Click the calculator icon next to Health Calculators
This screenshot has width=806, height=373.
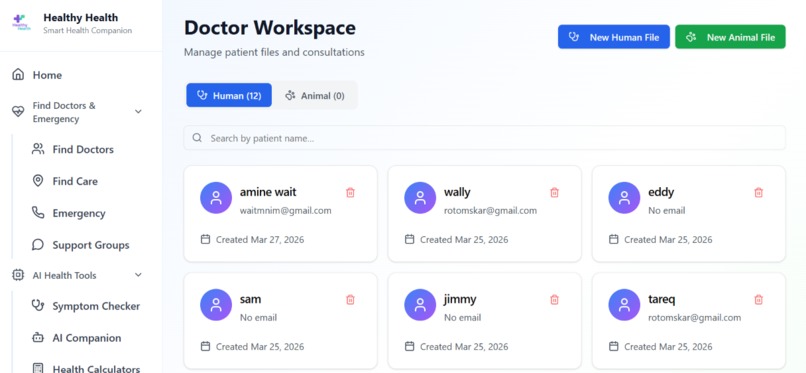(38, 368)
